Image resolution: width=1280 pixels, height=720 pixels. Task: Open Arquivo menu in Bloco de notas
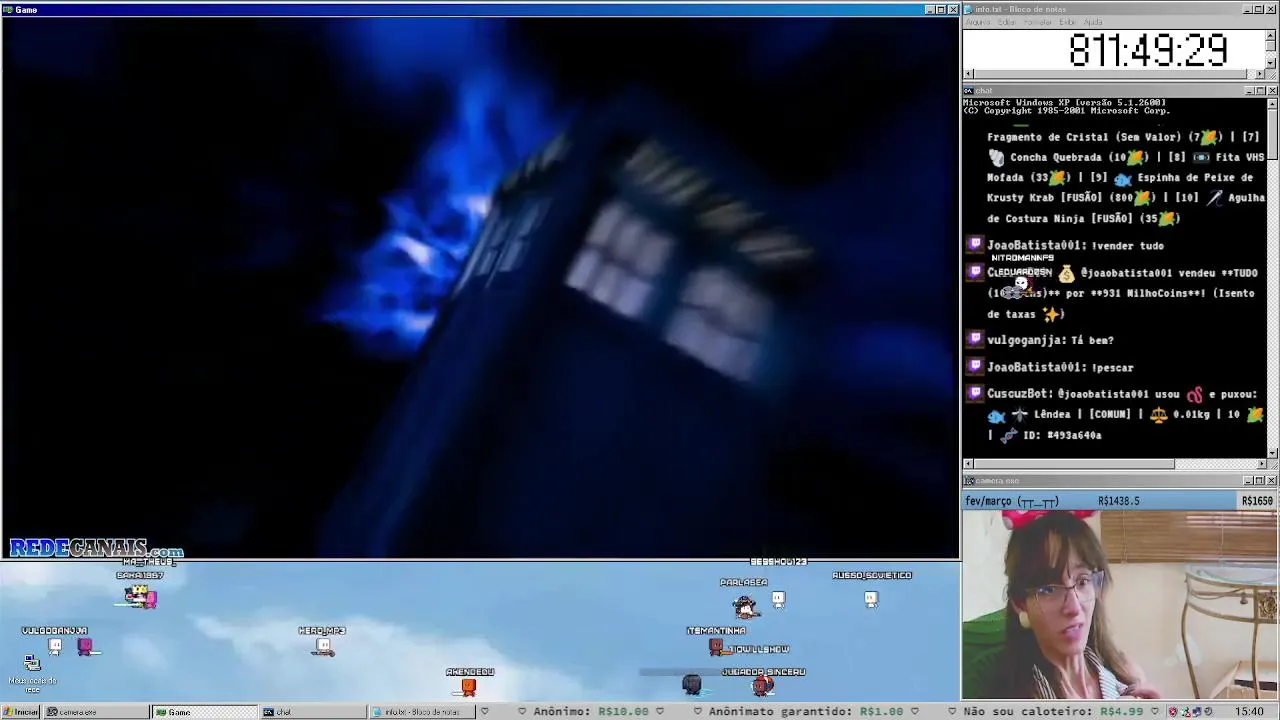click(x=978, y=22)
